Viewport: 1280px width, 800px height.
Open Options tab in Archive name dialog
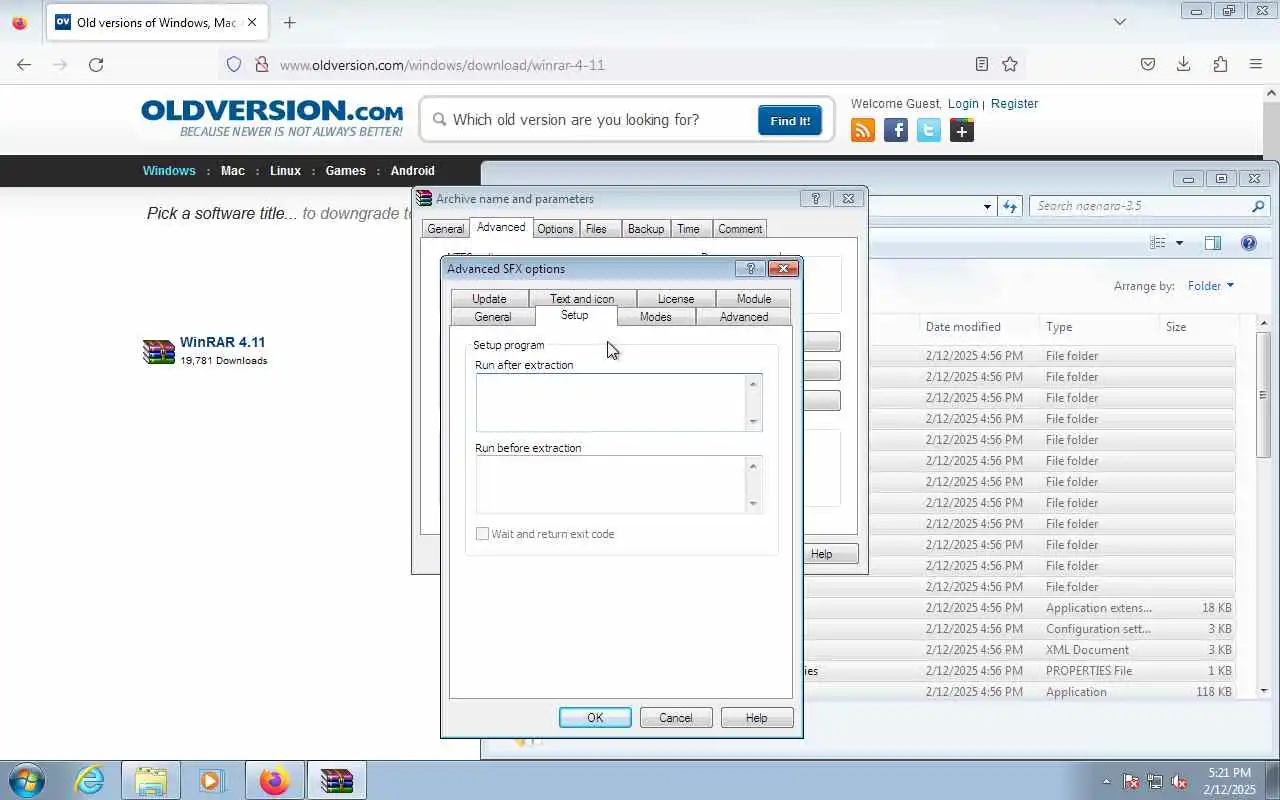[555, 229]
